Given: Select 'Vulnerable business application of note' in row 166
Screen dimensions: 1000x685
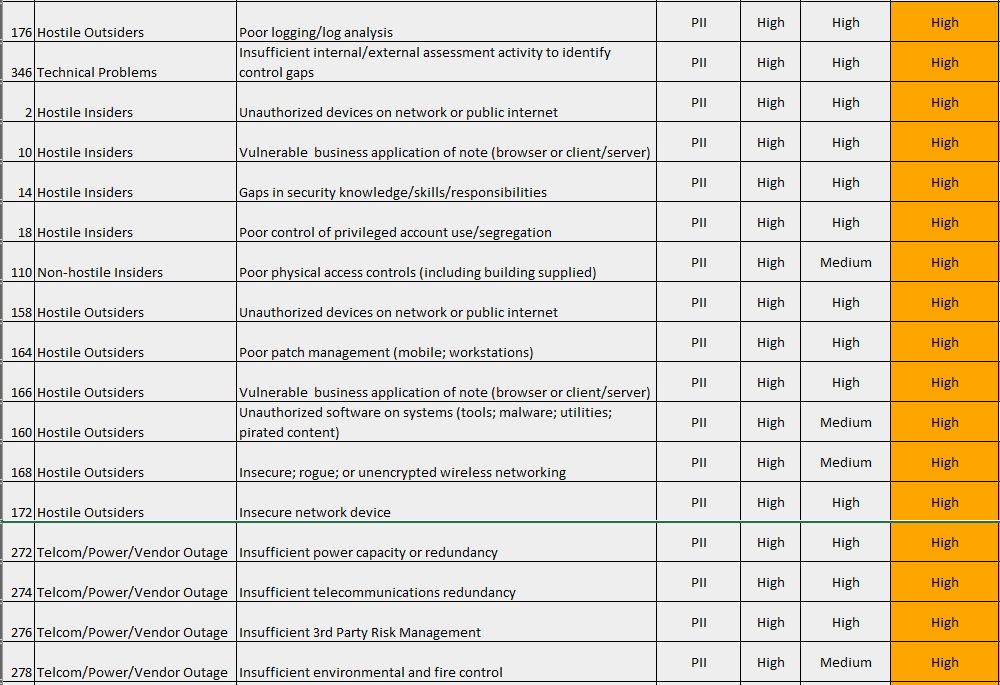Looking at the screenshot, I should 446,382.
